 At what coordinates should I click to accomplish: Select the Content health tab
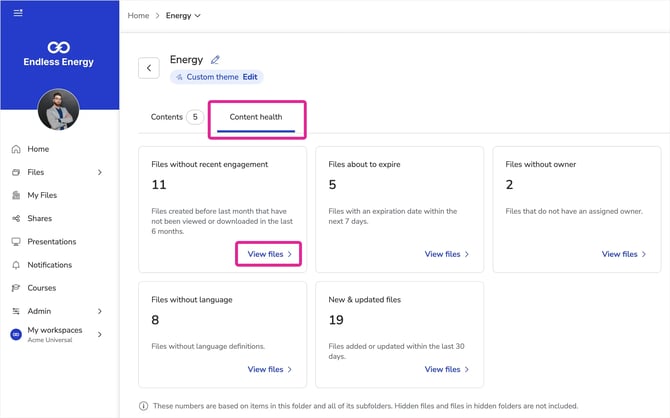tap(256, 117)
